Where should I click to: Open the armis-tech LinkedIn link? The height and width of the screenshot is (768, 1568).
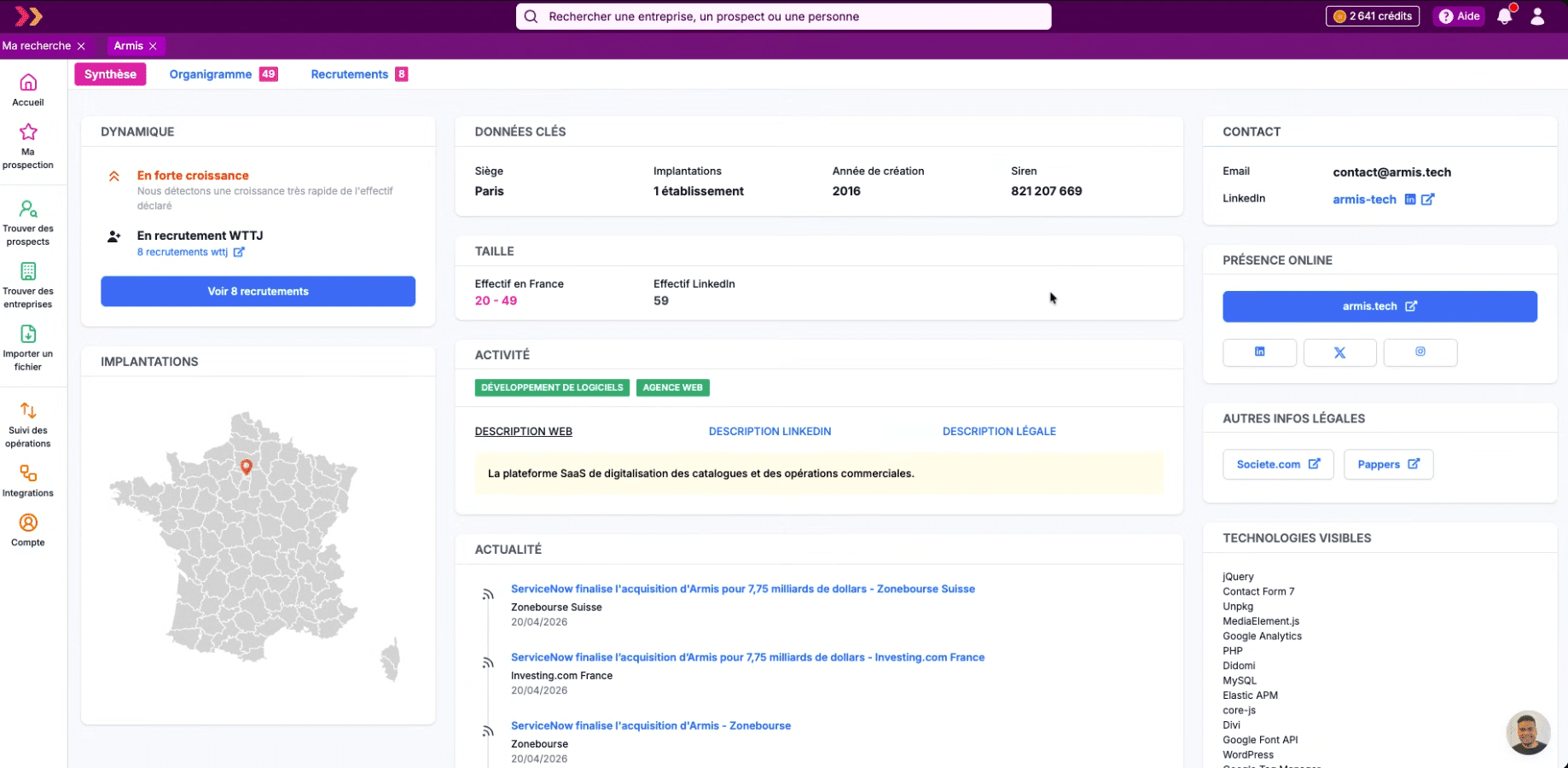pos(1364,200)
